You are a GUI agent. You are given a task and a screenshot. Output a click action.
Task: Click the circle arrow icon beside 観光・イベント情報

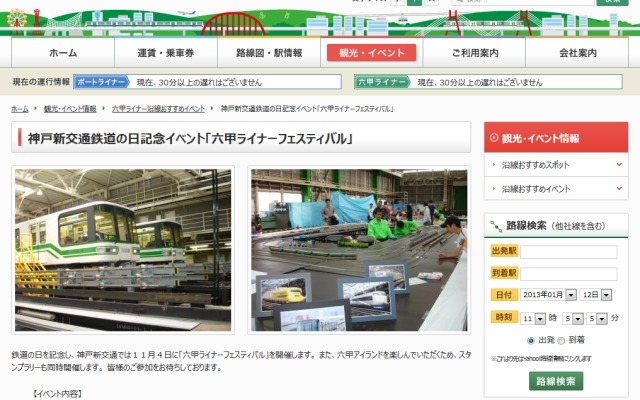pos(493,138)
